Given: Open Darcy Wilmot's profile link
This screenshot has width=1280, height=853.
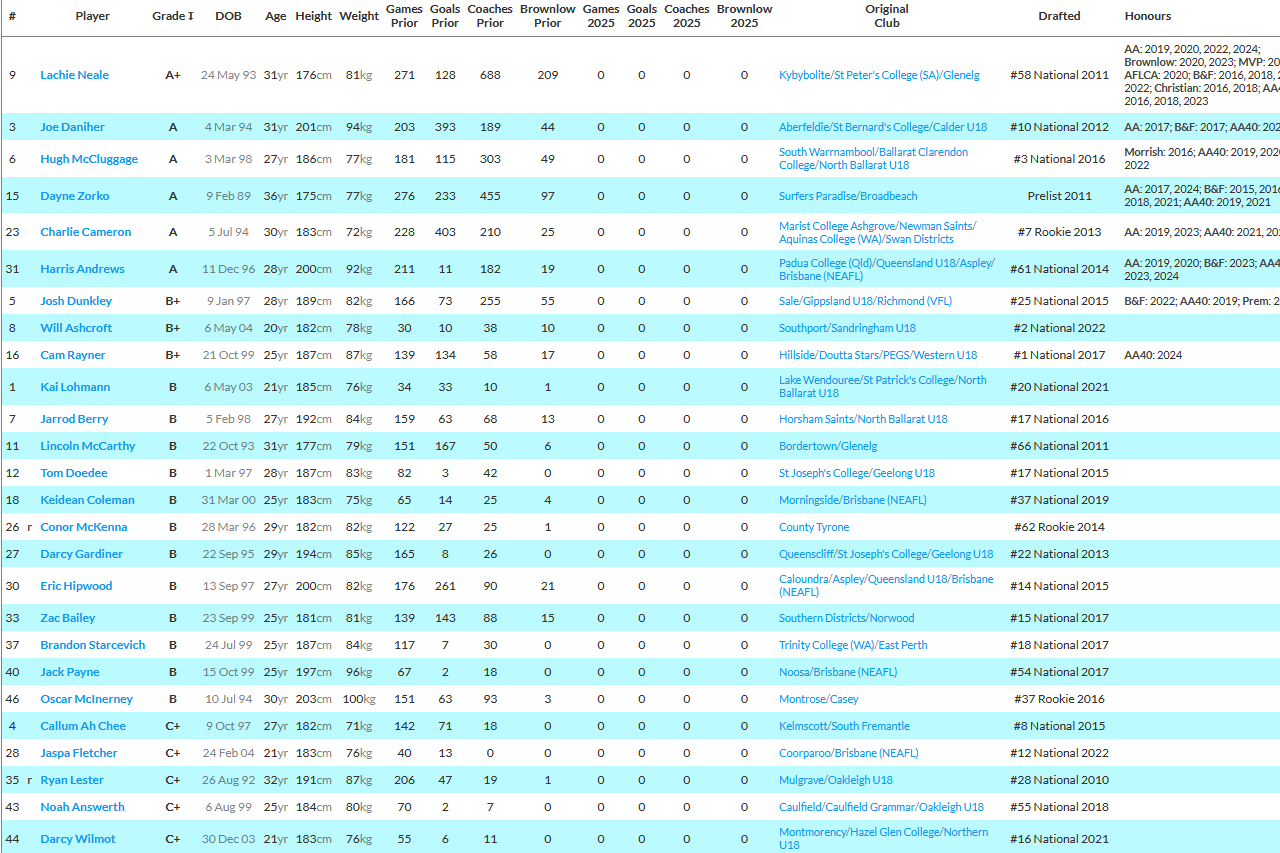Looking at the screenshot, I should pos(77,839).
